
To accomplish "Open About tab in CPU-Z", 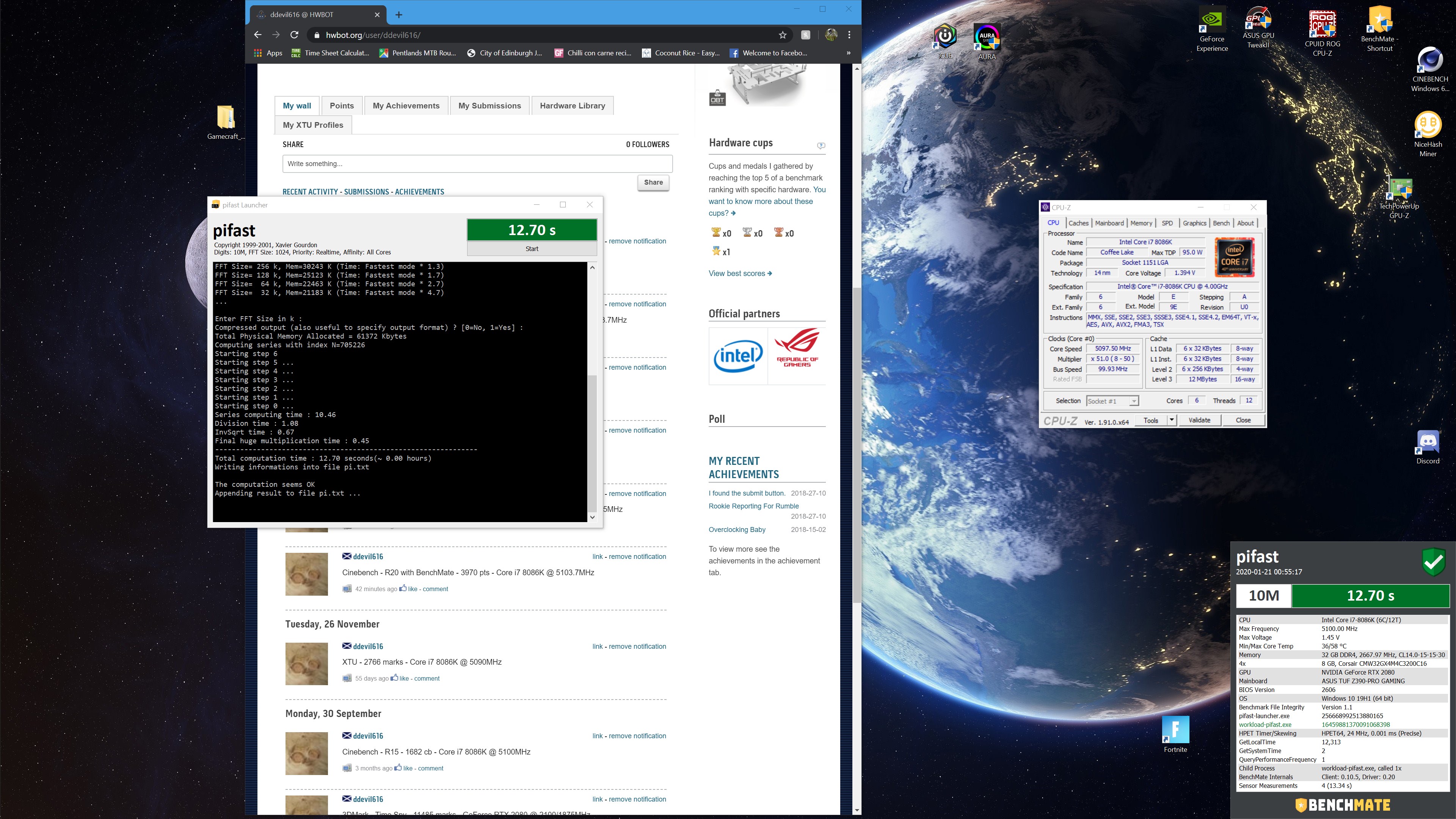I will coord(1245,223).
